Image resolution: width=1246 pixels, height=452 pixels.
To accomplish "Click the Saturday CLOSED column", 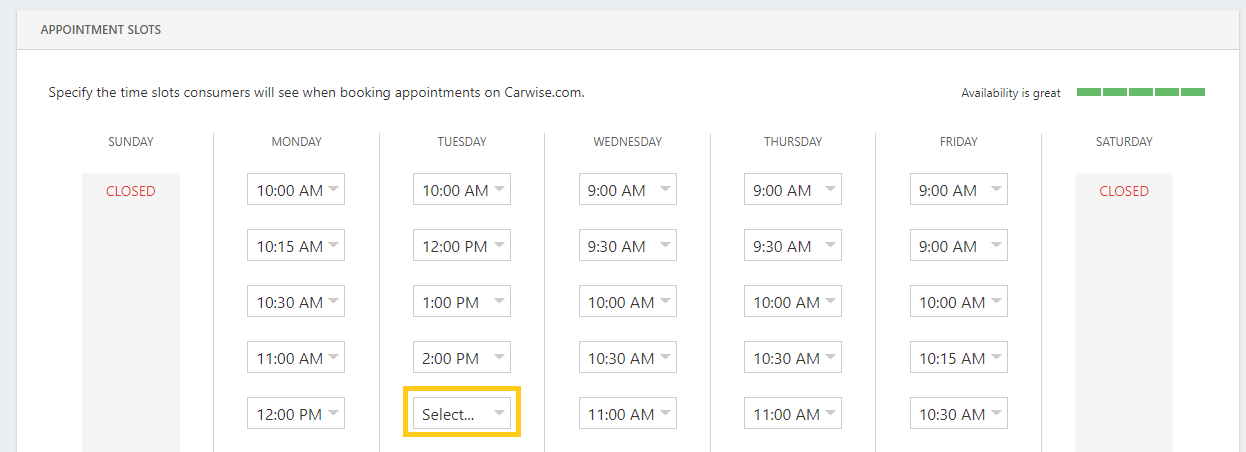I will (x=1124, y=312).
